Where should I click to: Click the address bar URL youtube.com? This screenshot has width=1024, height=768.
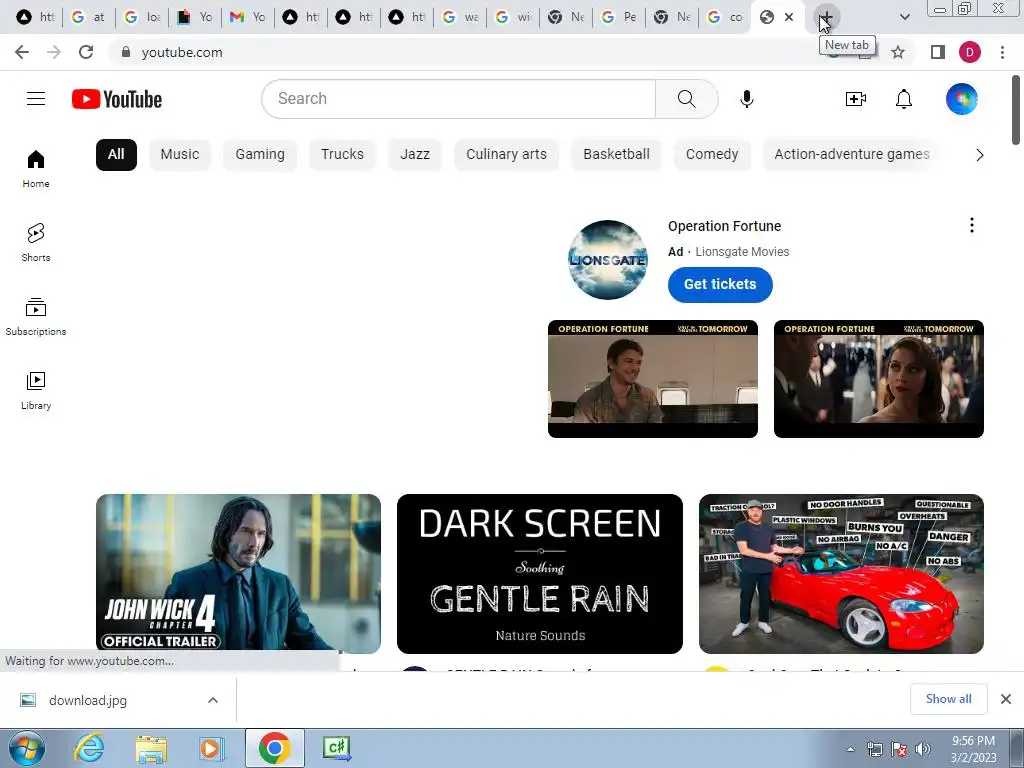(182, 52)
